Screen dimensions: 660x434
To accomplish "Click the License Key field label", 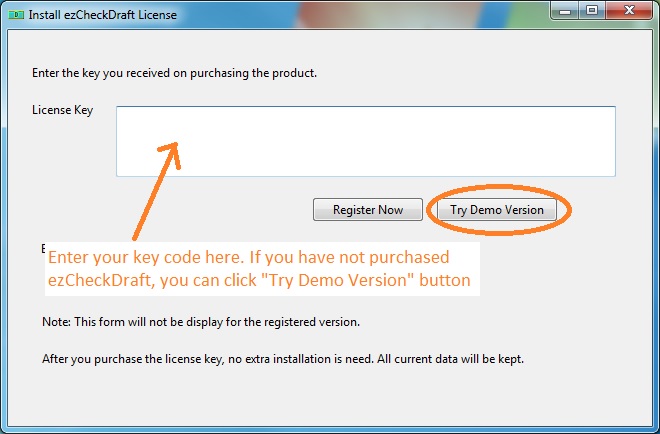I will (62, 110).
